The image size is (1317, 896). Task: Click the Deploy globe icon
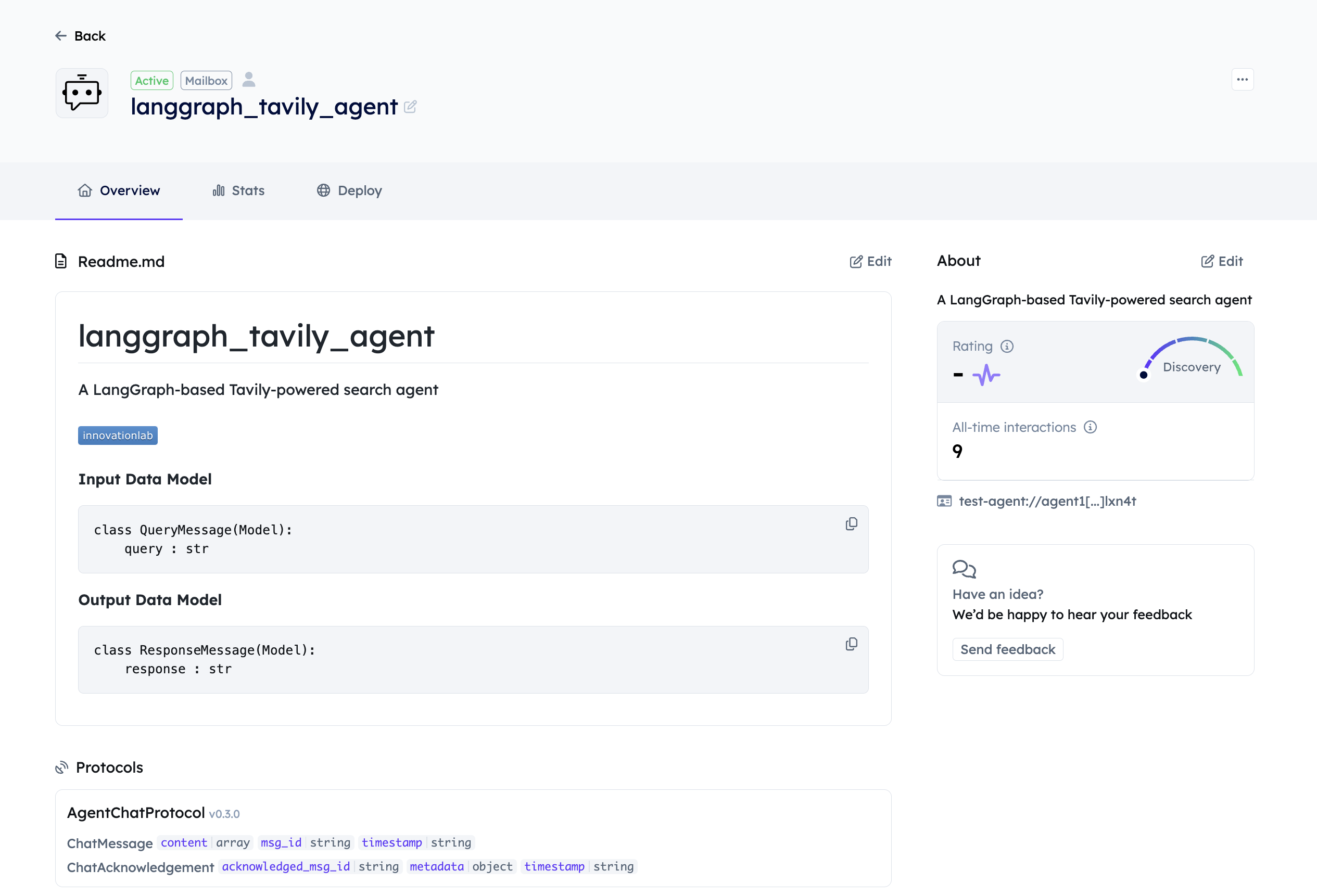[324, 190]
